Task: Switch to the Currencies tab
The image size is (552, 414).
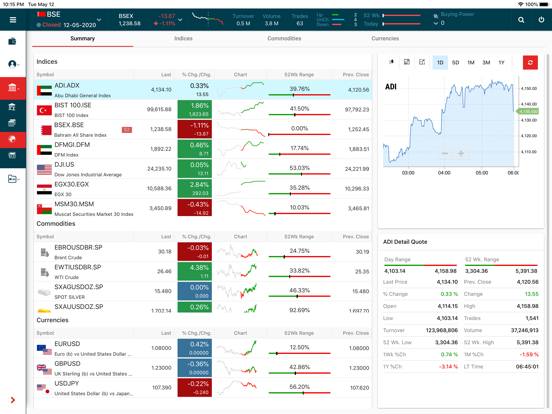Action: [x=385, y=38]
